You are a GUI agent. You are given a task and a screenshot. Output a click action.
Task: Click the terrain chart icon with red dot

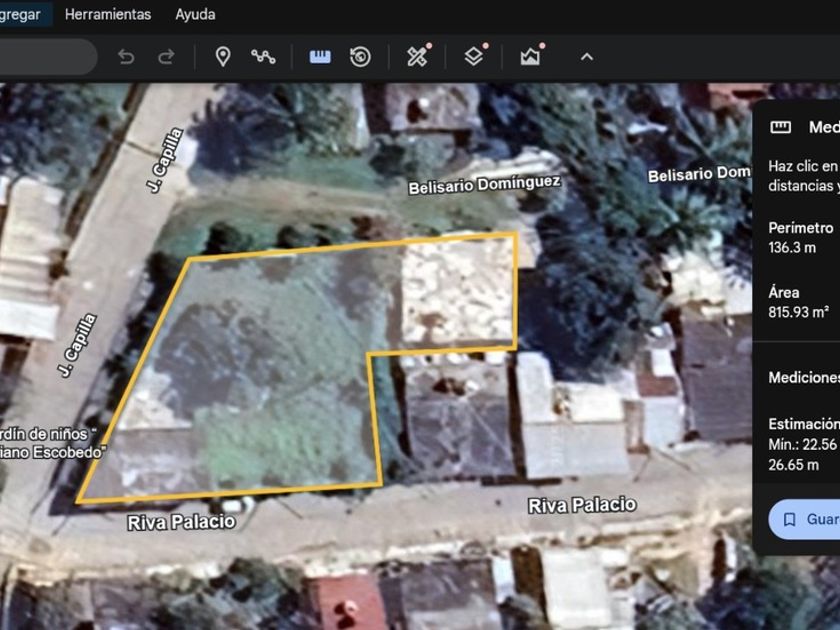[x=530, y=57]
